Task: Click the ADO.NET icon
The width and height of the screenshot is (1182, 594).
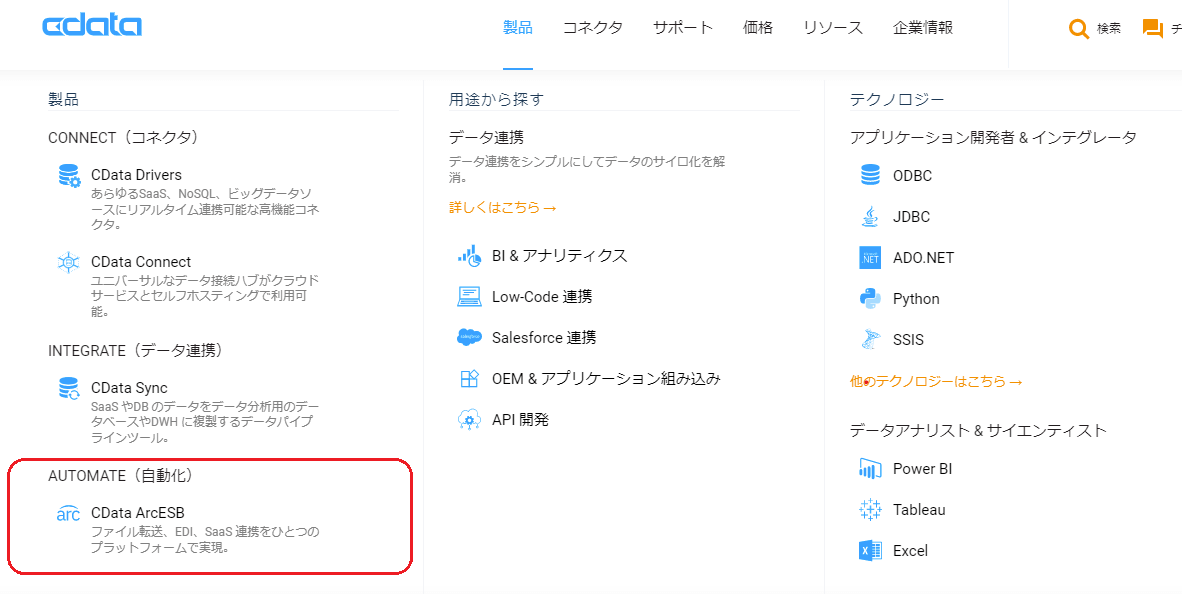Action: tap(870, 258)
